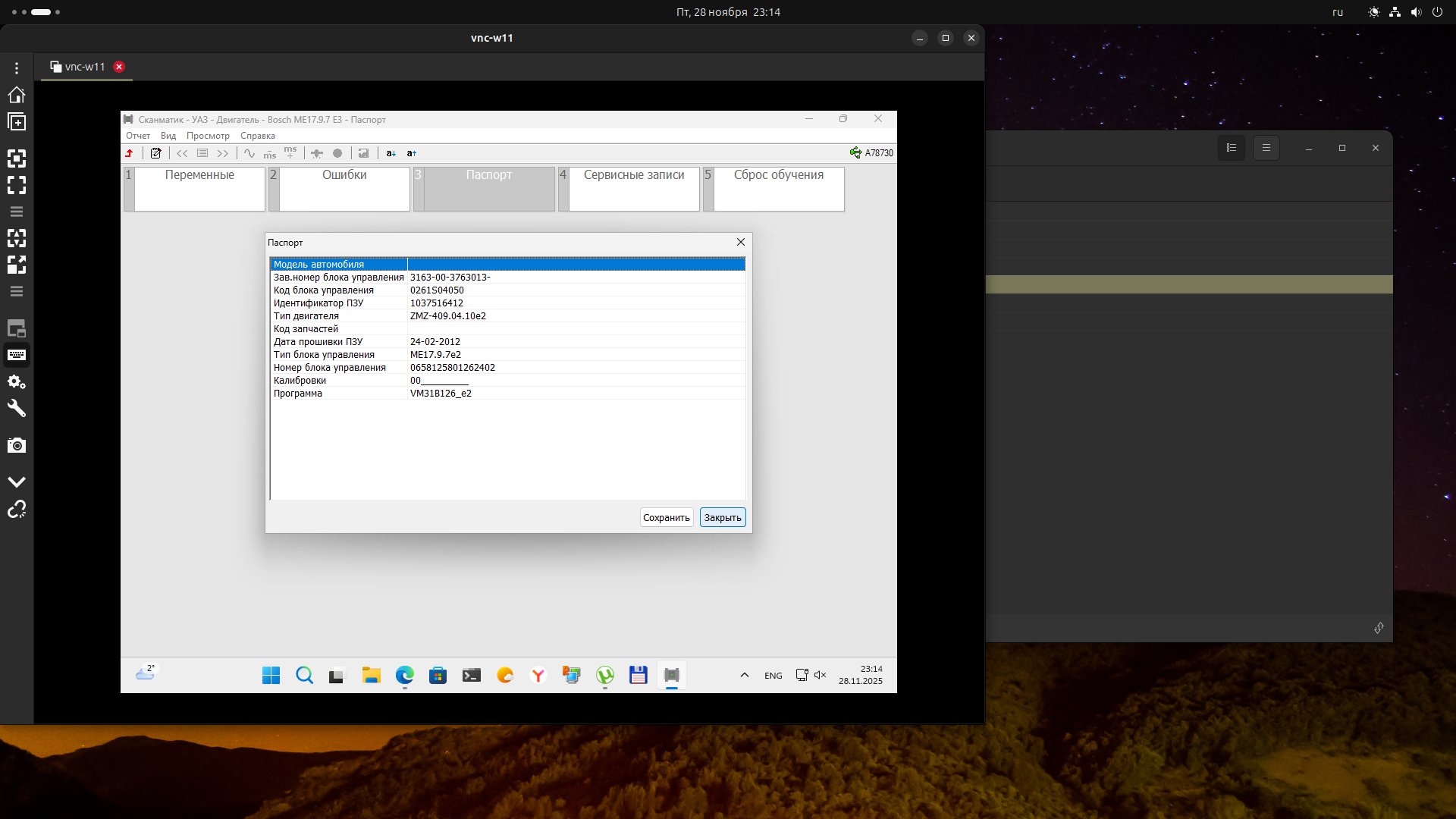1456x819 pixels.
Task: Click the Сохранить button
Action: click(666, 517)
